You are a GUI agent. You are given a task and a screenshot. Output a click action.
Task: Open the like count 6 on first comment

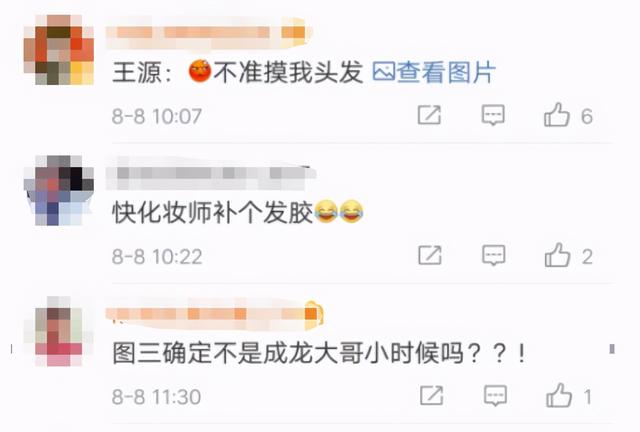[x=587, y=116]
